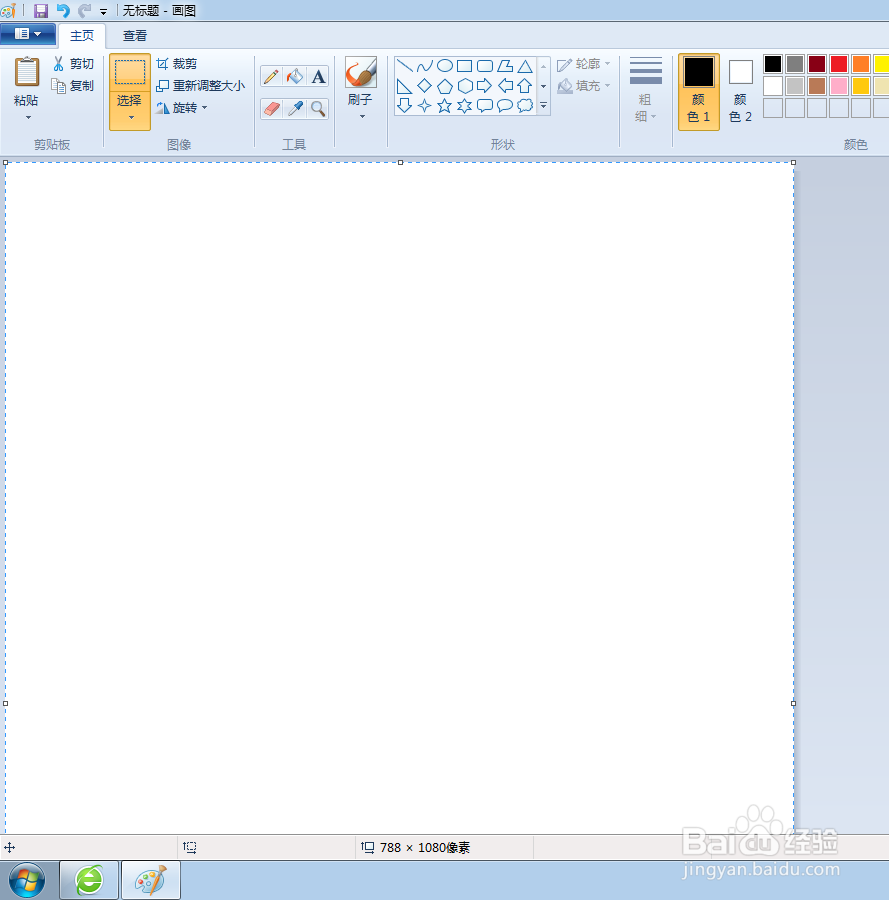Open the blue Paint file menu button

point(28,34)
